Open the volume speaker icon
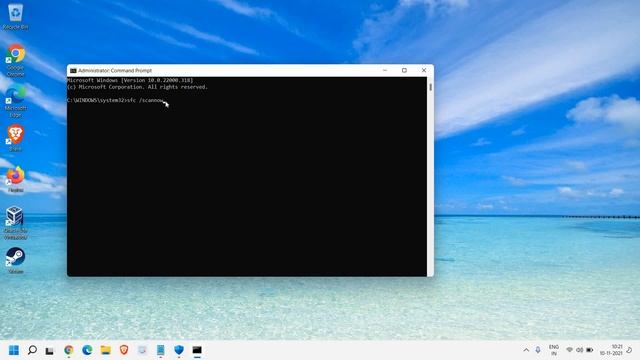640x360 pixels. click(580, 350)
